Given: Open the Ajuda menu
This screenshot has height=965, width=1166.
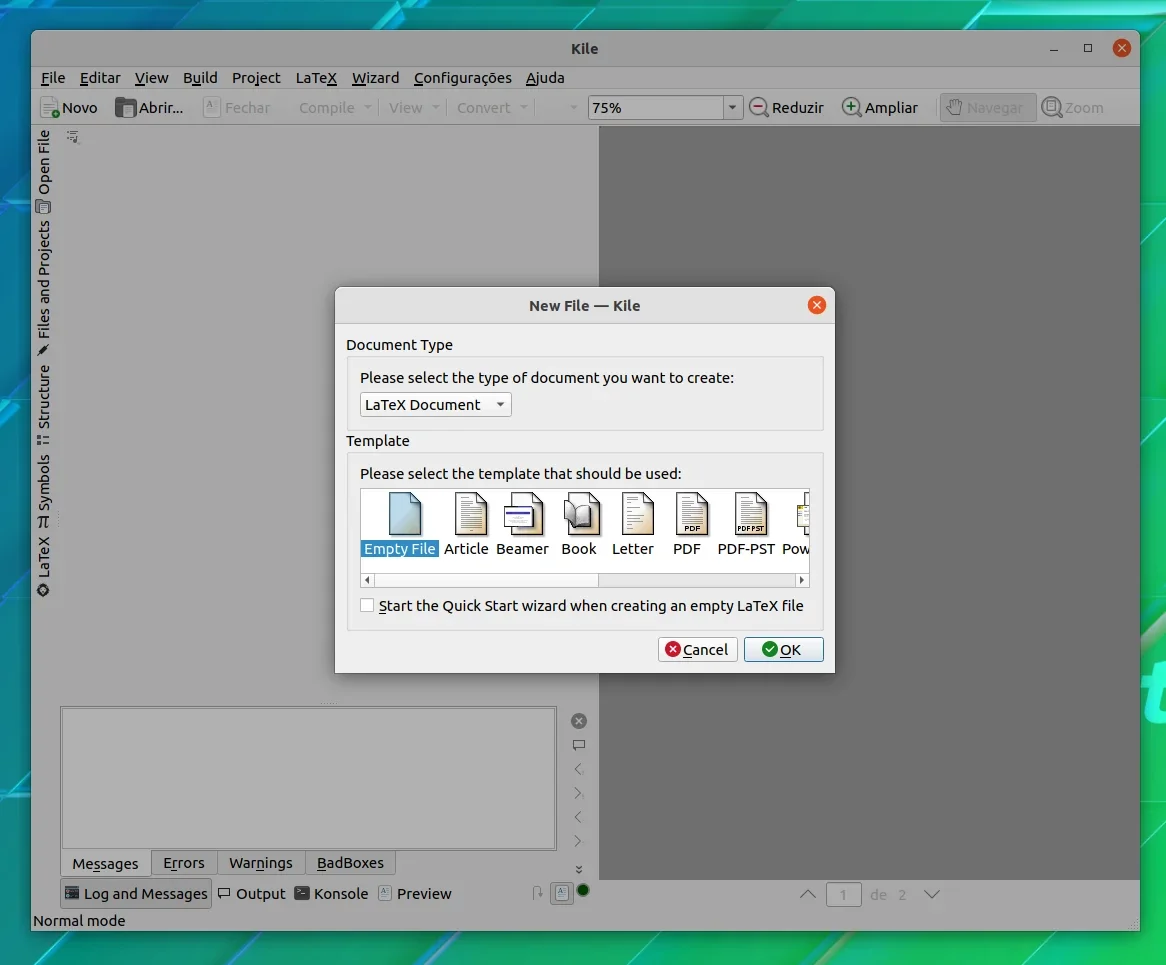Looking at the screenshot, I should pos(545,78).
